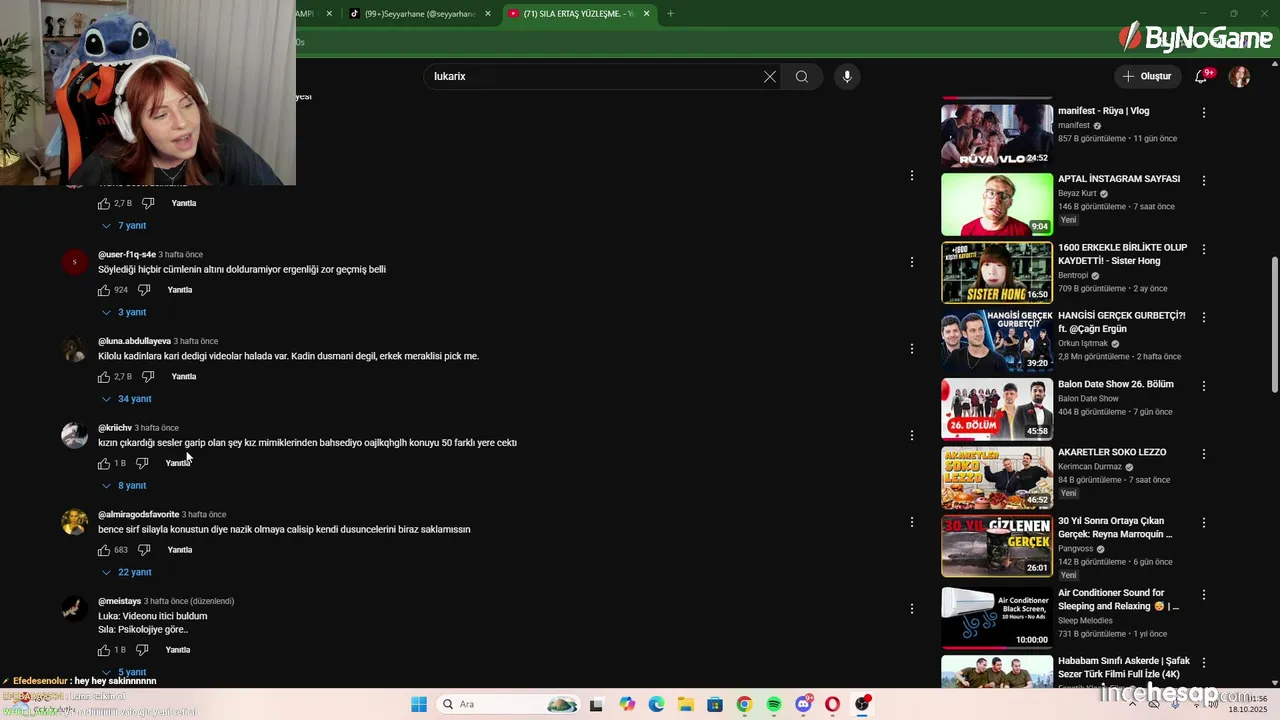Open the Windows Start menu
The image size is (1280, 720).
point(419,704)
